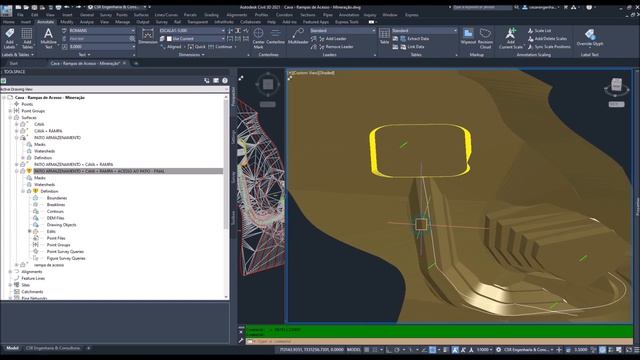Viewport: 640px width, 360px height.
Task: Click the navigation wheel compass left of viewport
Action: click(268, 84)
